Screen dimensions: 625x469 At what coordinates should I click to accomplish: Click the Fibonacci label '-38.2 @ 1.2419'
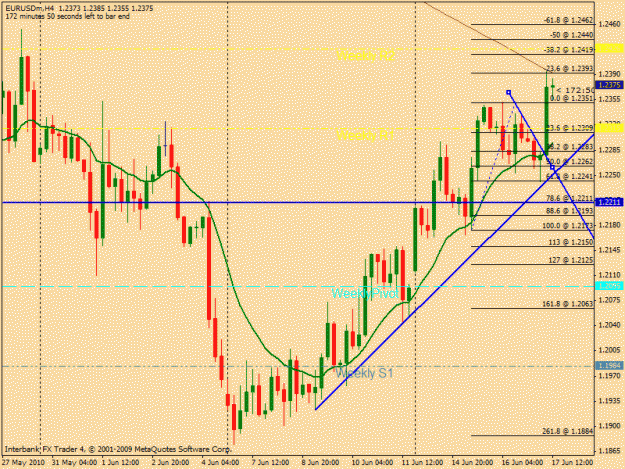click(x=568, y=50)
